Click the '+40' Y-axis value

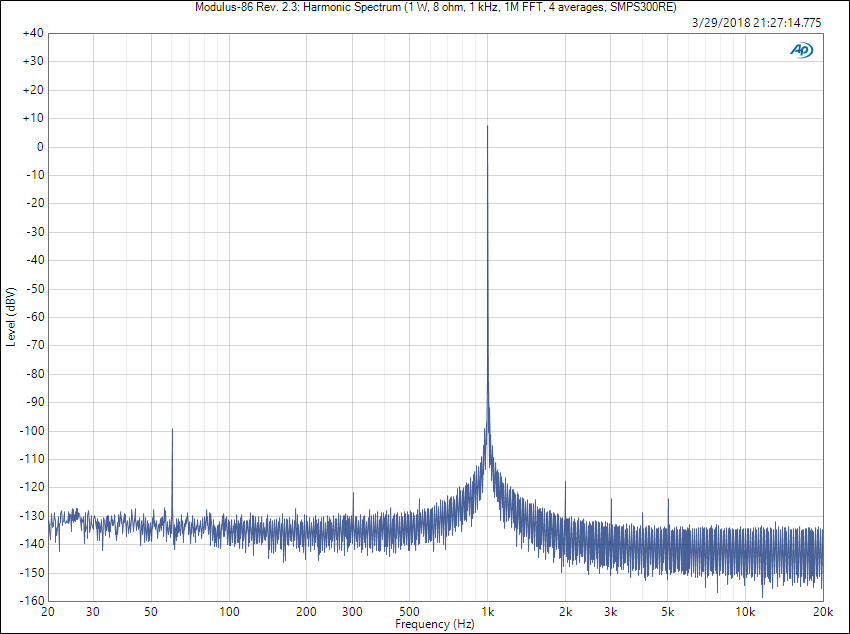coord(33,34)
